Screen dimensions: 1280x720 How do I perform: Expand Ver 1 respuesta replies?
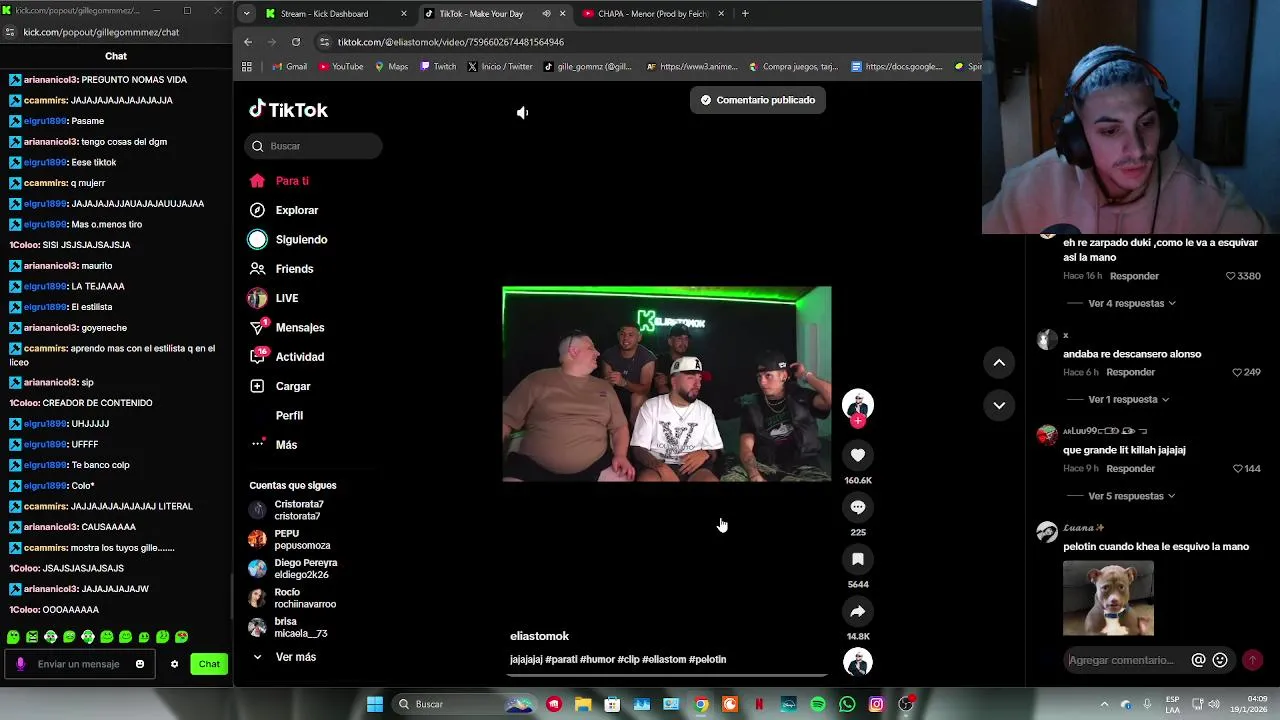[x=1128, y=399]
